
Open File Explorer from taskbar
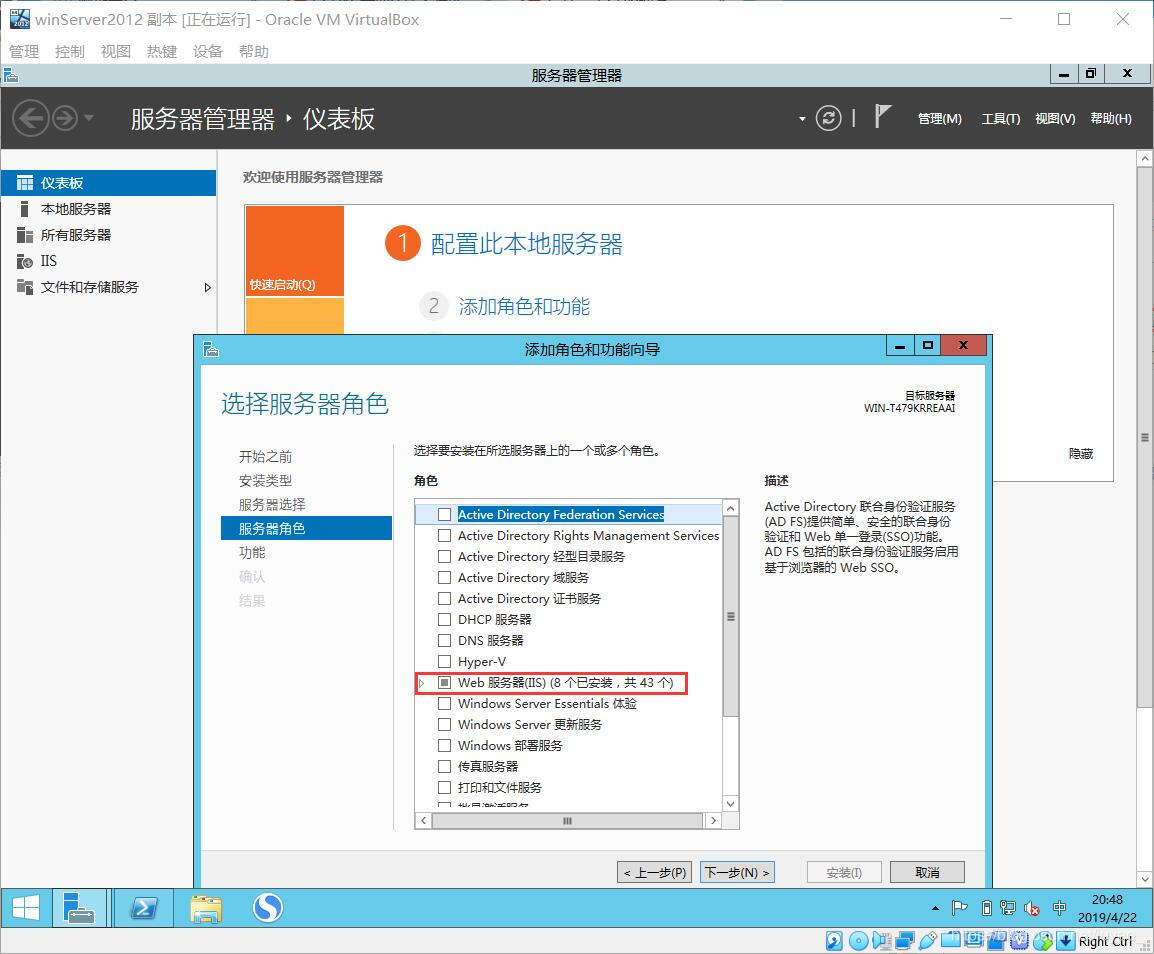[206, 908]
